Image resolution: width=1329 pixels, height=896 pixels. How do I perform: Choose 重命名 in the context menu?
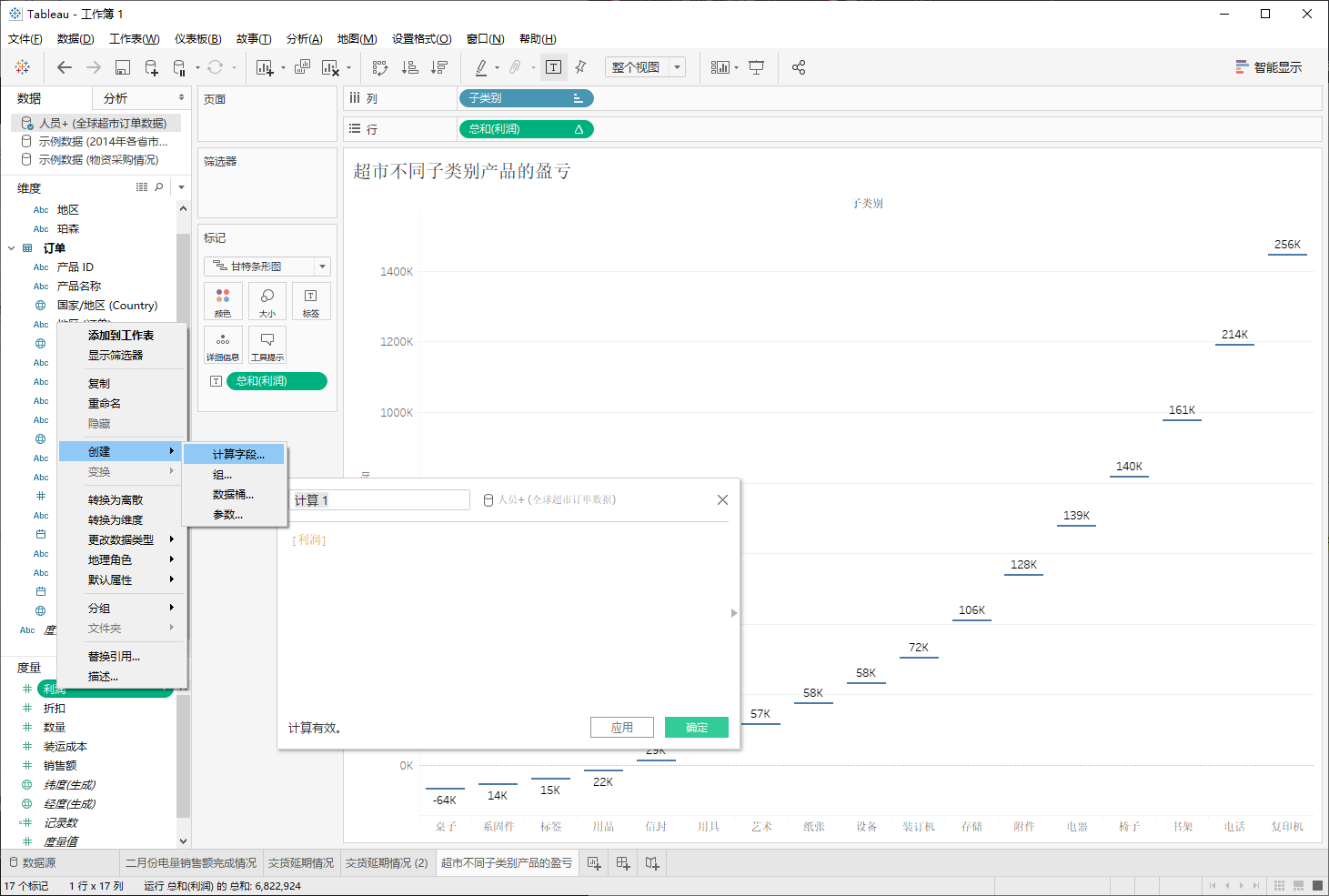pos(105,404)
